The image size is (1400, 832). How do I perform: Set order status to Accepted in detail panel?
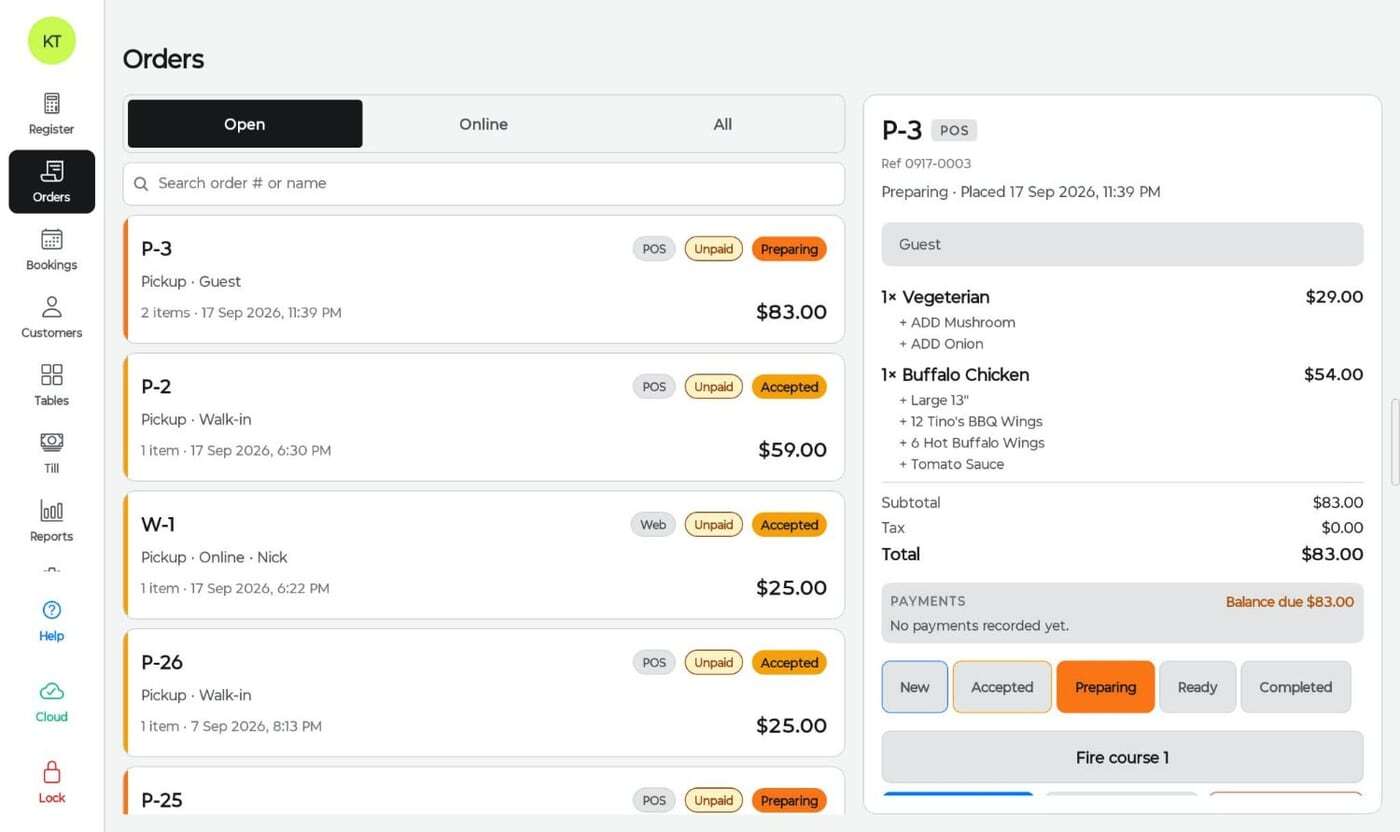(x=1002, y=687)
